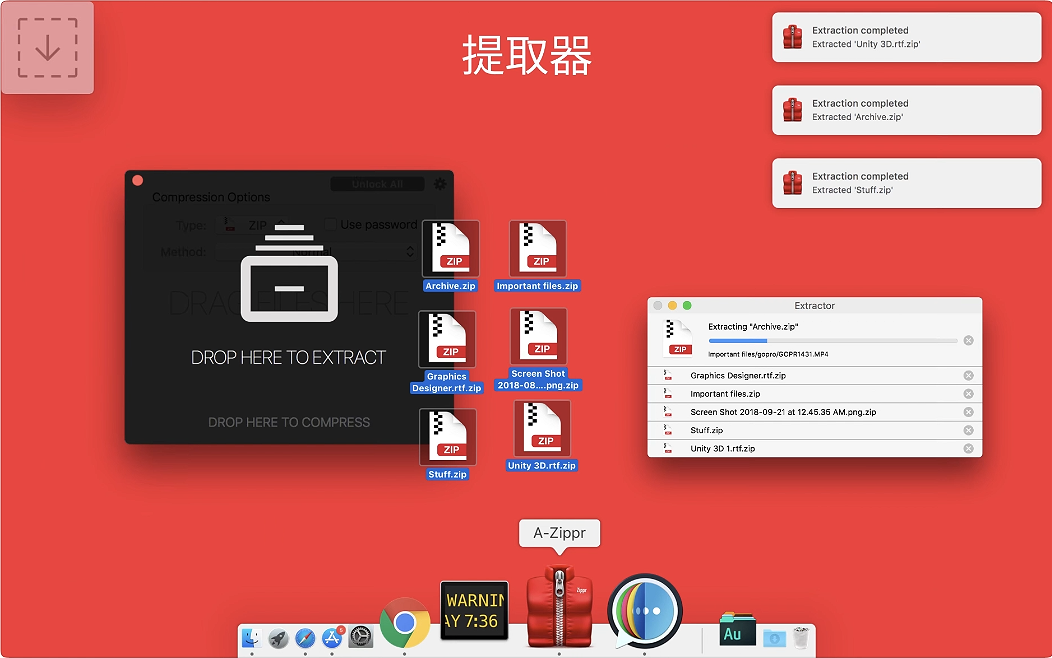
Task: Open the App Store from the dock
Action: pyautogui.click(x=332, y=638)
